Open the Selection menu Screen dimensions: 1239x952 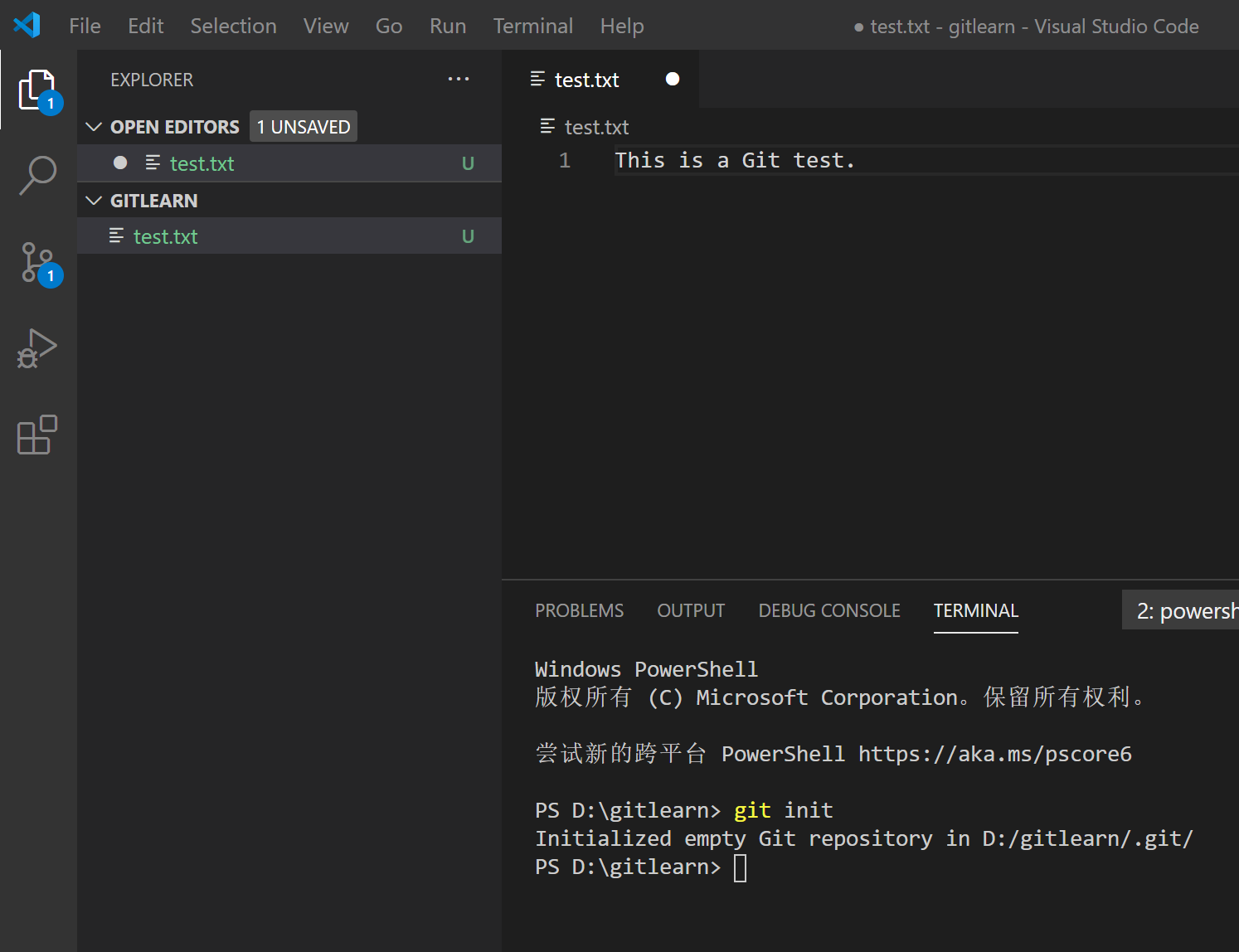(x=233, y=26)
